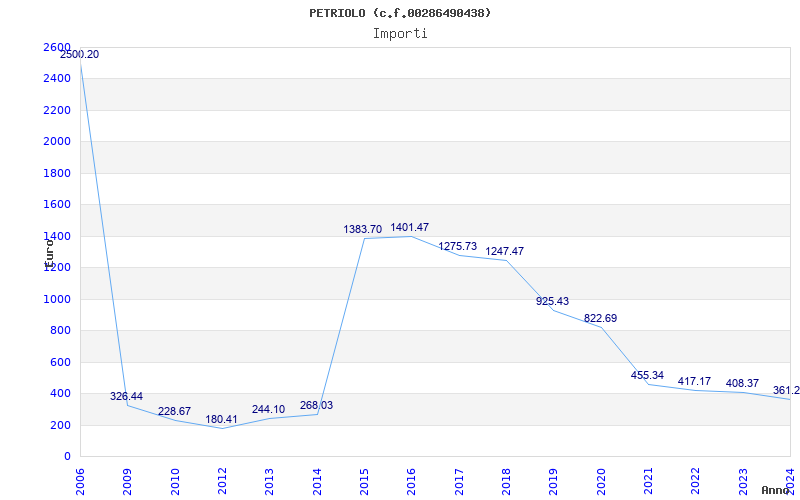Click the 408.37 value label

(x=742, y=383)
